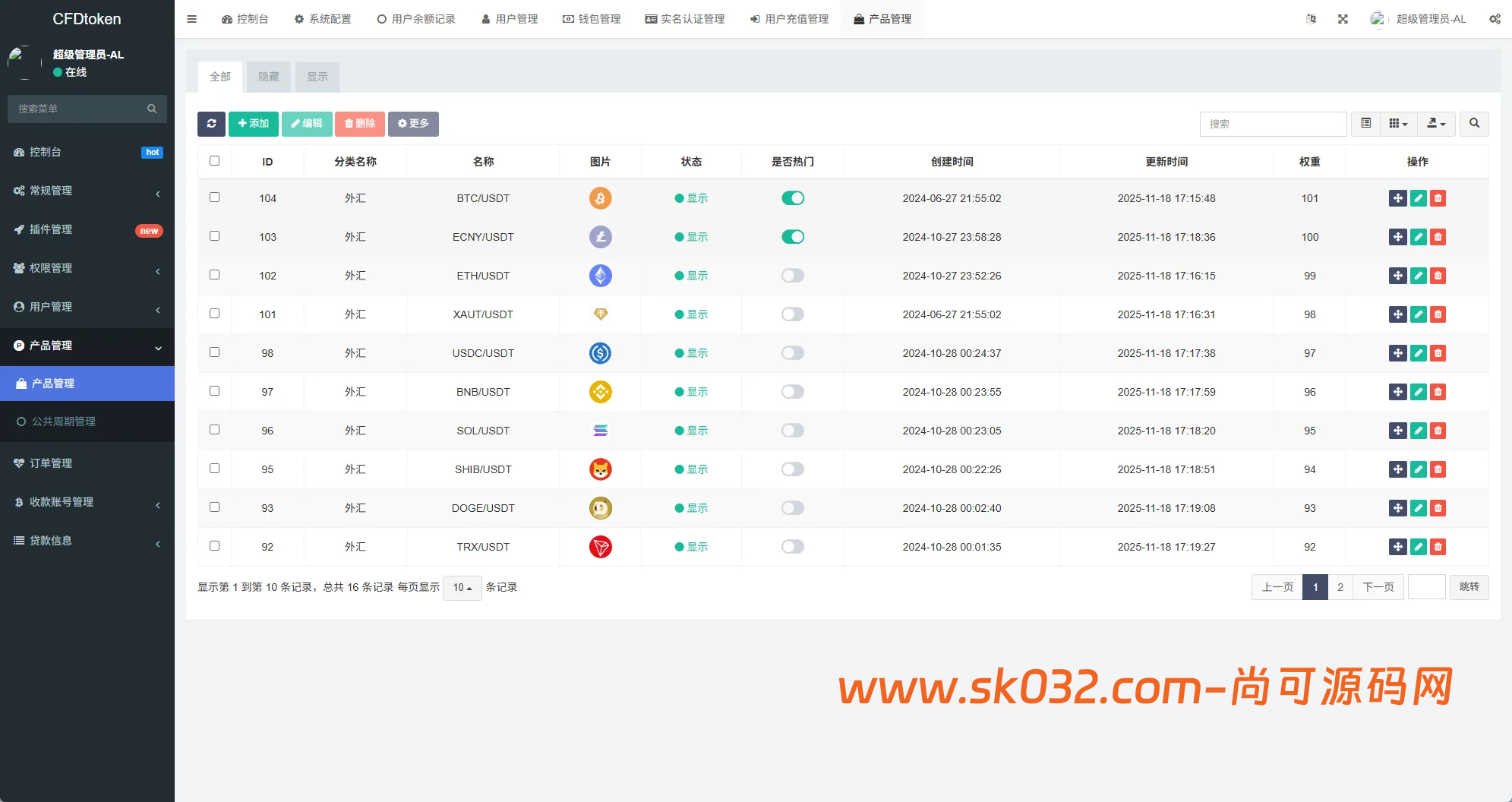Click 下一页 pagination button
The height and width of the screenshot is (802, 1512).
1378,587
